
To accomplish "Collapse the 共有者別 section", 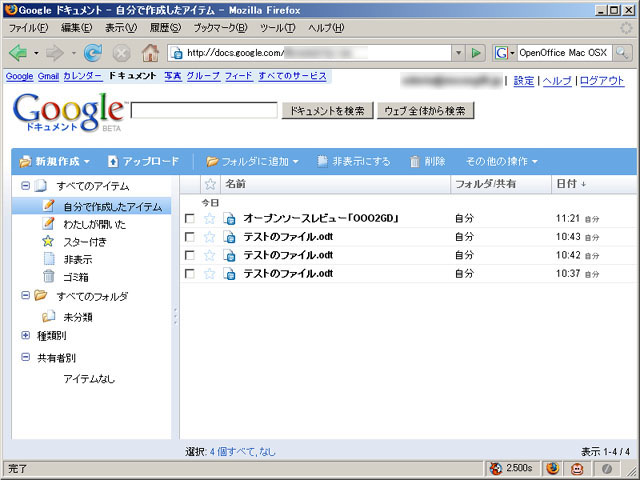I will pyautogui.click(x=25, y=357).
